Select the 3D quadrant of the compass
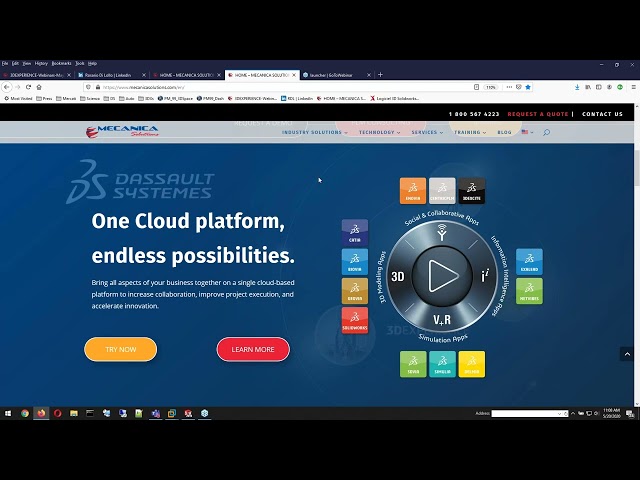The height and width of the screenshot is (480, 640). point(398,276)
